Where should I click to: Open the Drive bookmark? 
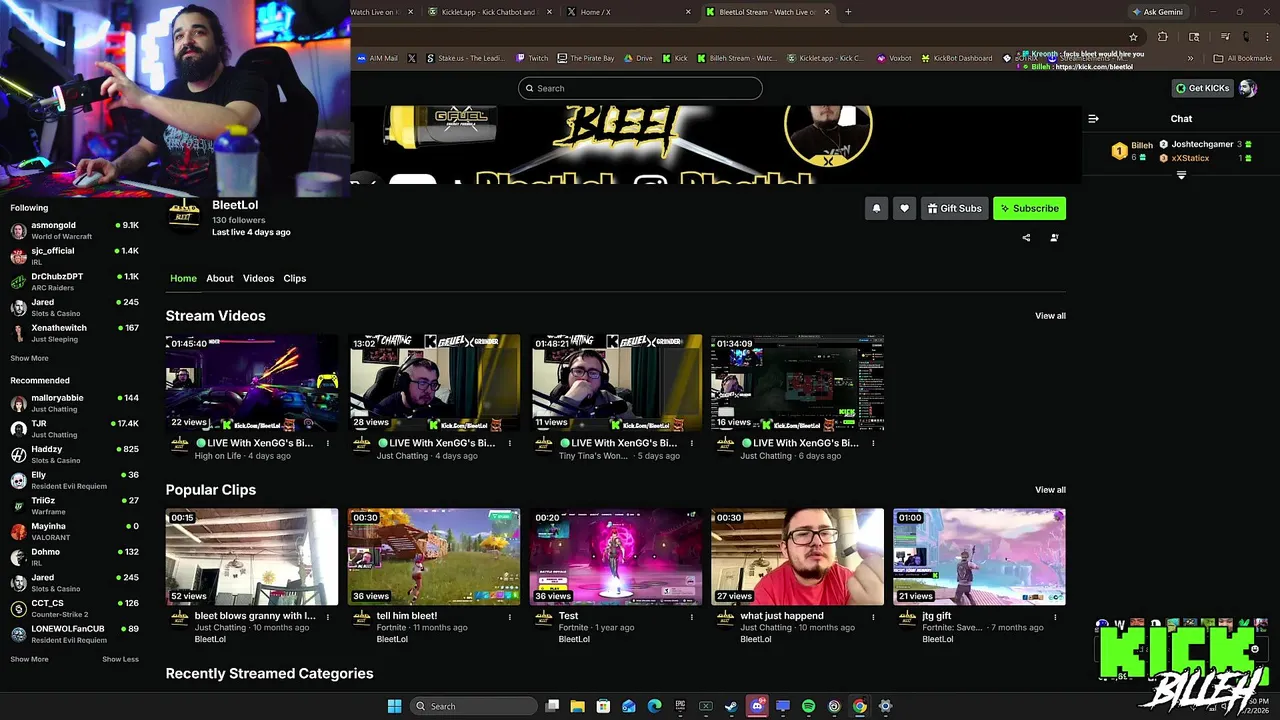[637, 58]
